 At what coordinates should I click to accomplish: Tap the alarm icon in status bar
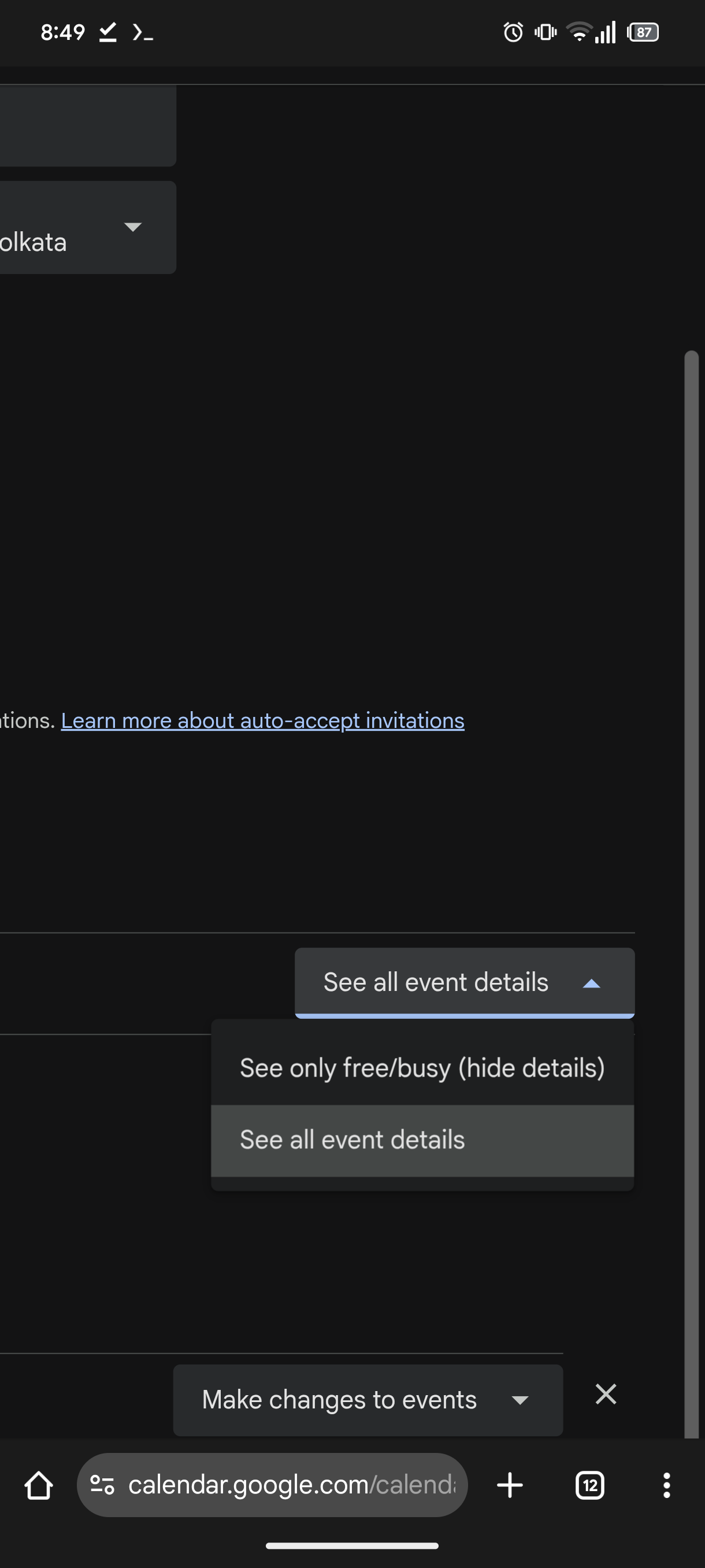pos(513,32)
